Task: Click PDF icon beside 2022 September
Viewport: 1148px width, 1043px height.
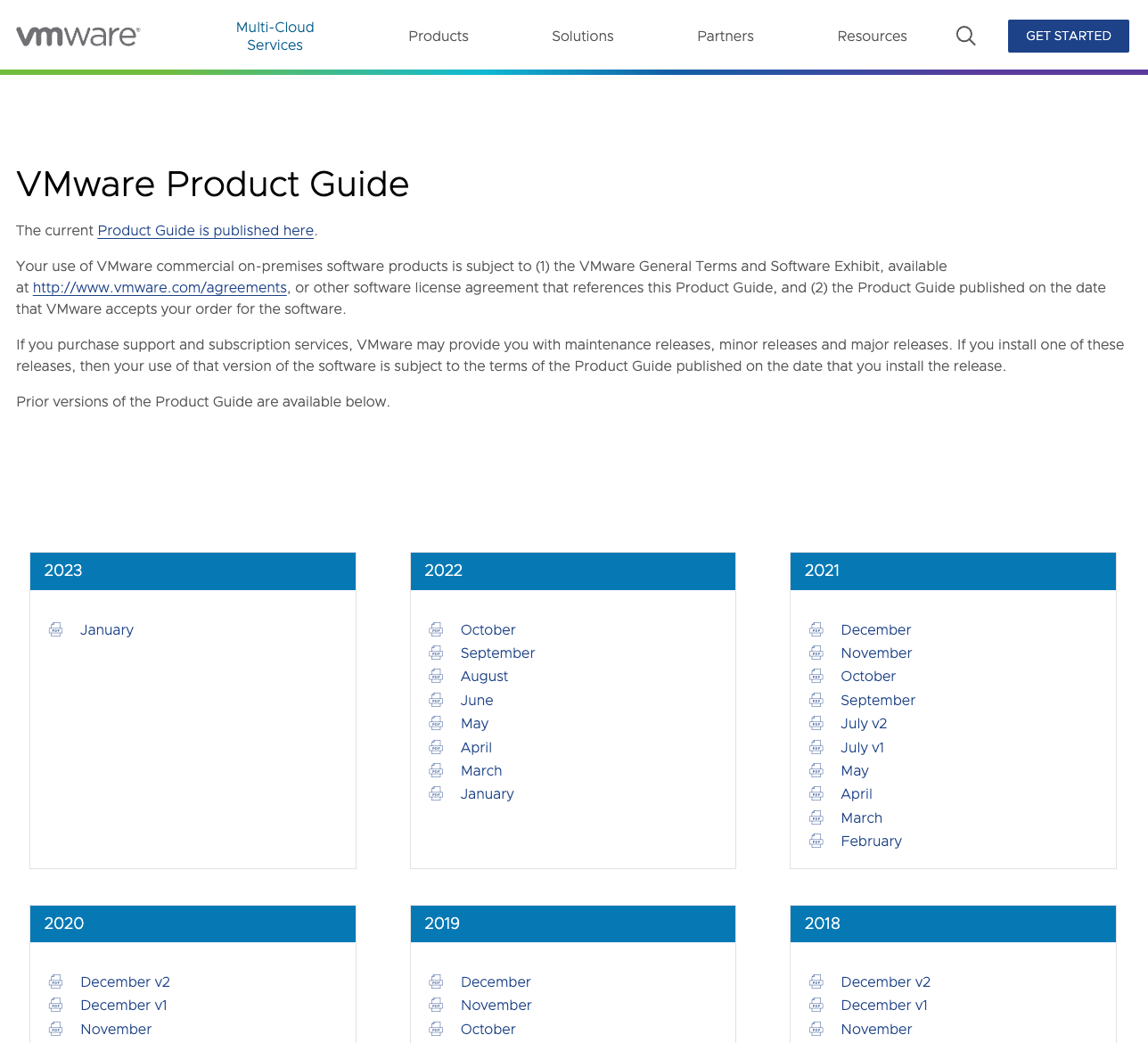Action: tap(436, 653)
